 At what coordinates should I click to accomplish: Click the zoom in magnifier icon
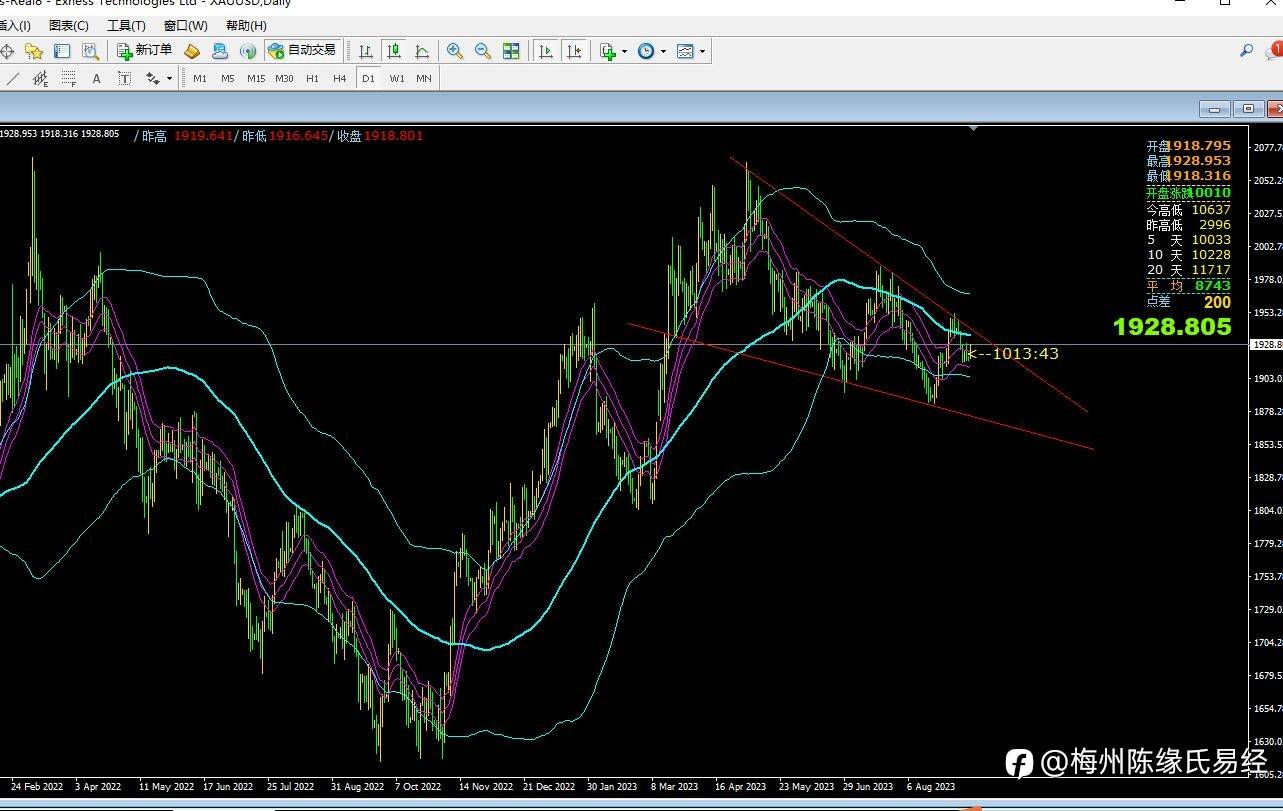pyautogui.click(x=455, y=51)
